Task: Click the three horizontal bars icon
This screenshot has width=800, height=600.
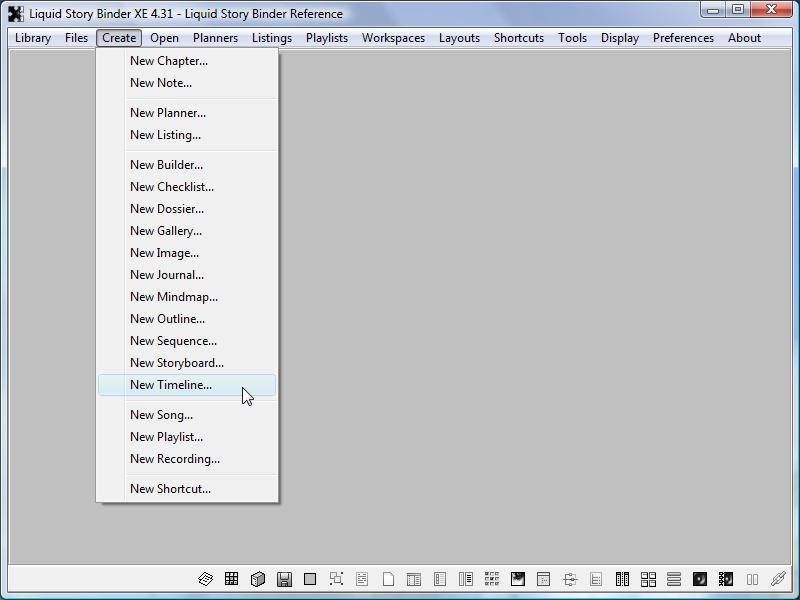Action: [x=674, y=579]
